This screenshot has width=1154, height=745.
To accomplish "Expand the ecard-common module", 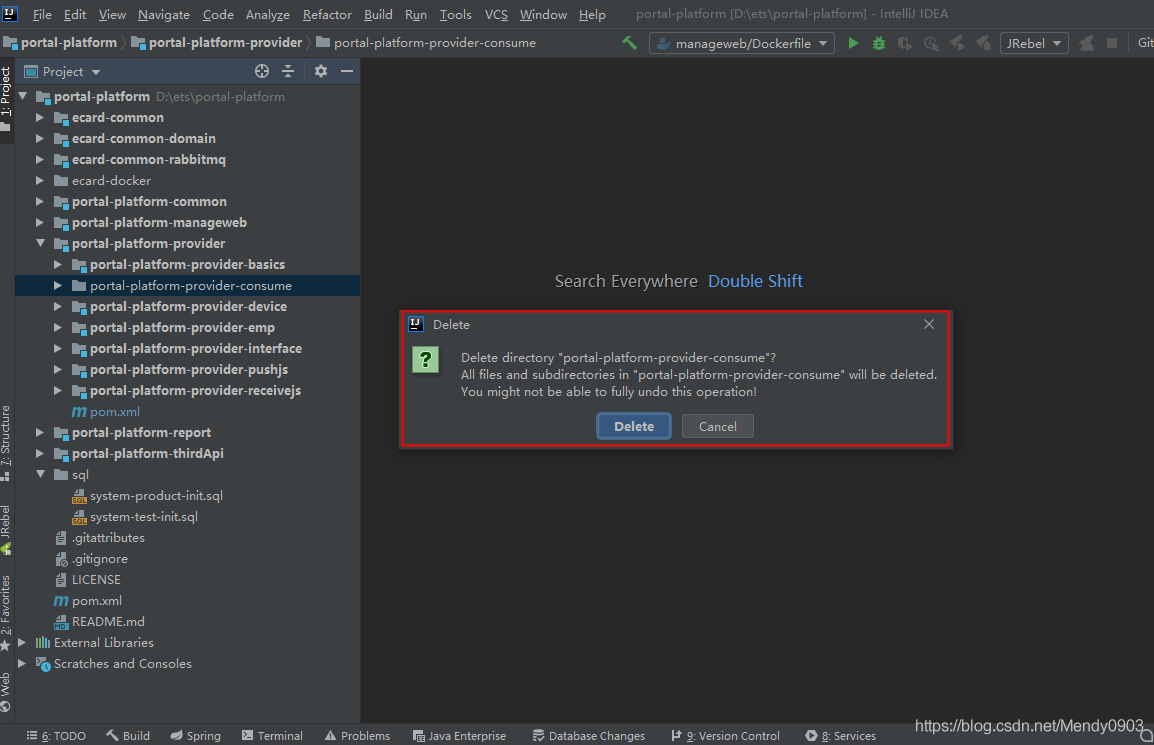I will (x=40, y=117).
